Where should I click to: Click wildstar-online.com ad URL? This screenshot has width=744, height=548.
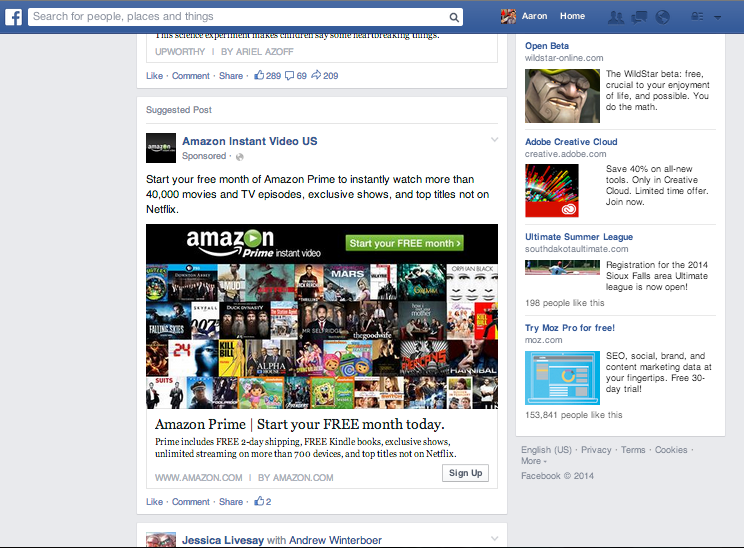564,58
